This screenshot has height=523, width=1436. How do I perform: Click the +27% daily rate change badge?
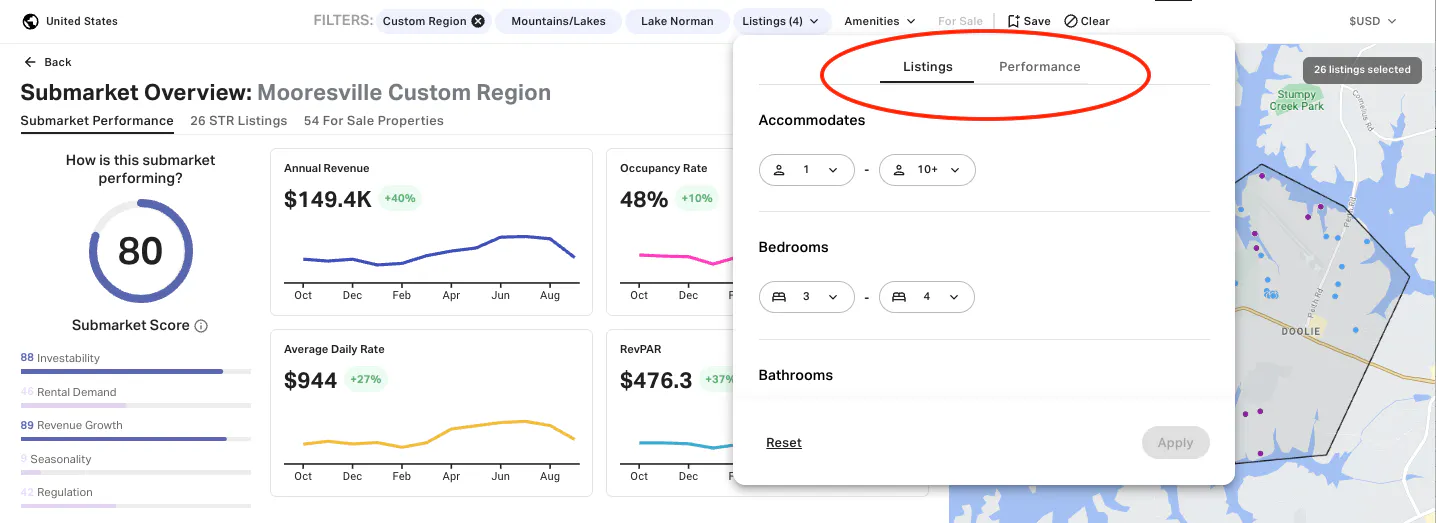366,379
